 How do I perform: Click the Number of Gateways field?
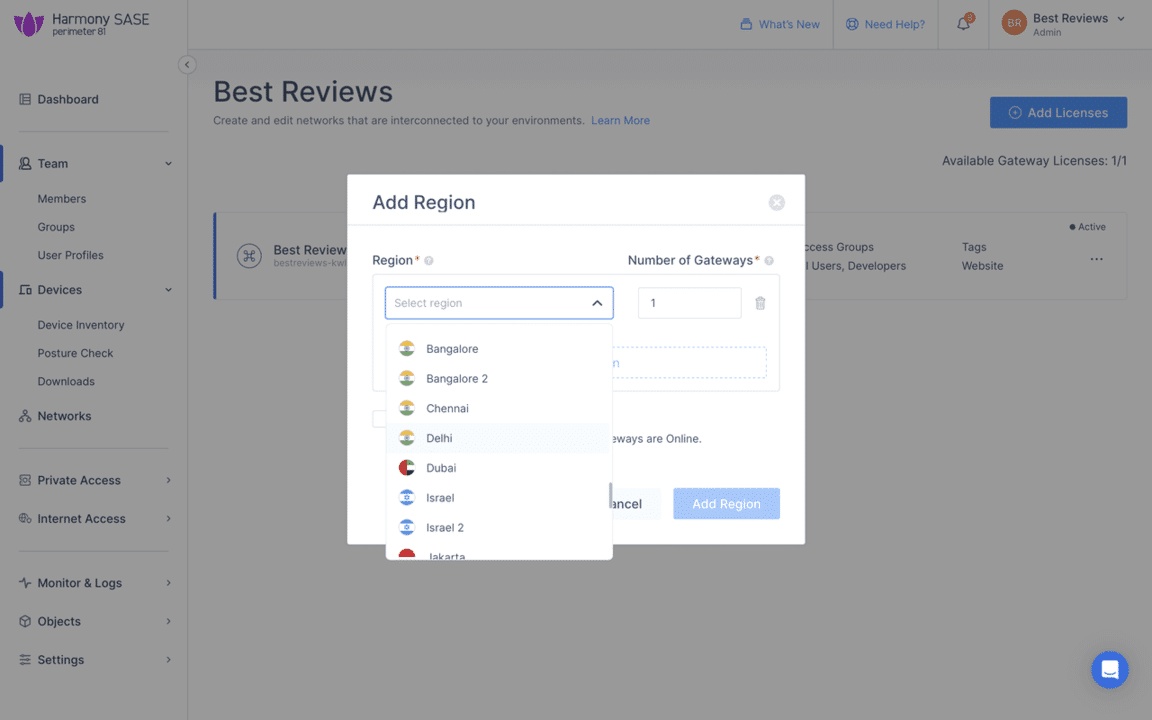click(x=689, y=303)
